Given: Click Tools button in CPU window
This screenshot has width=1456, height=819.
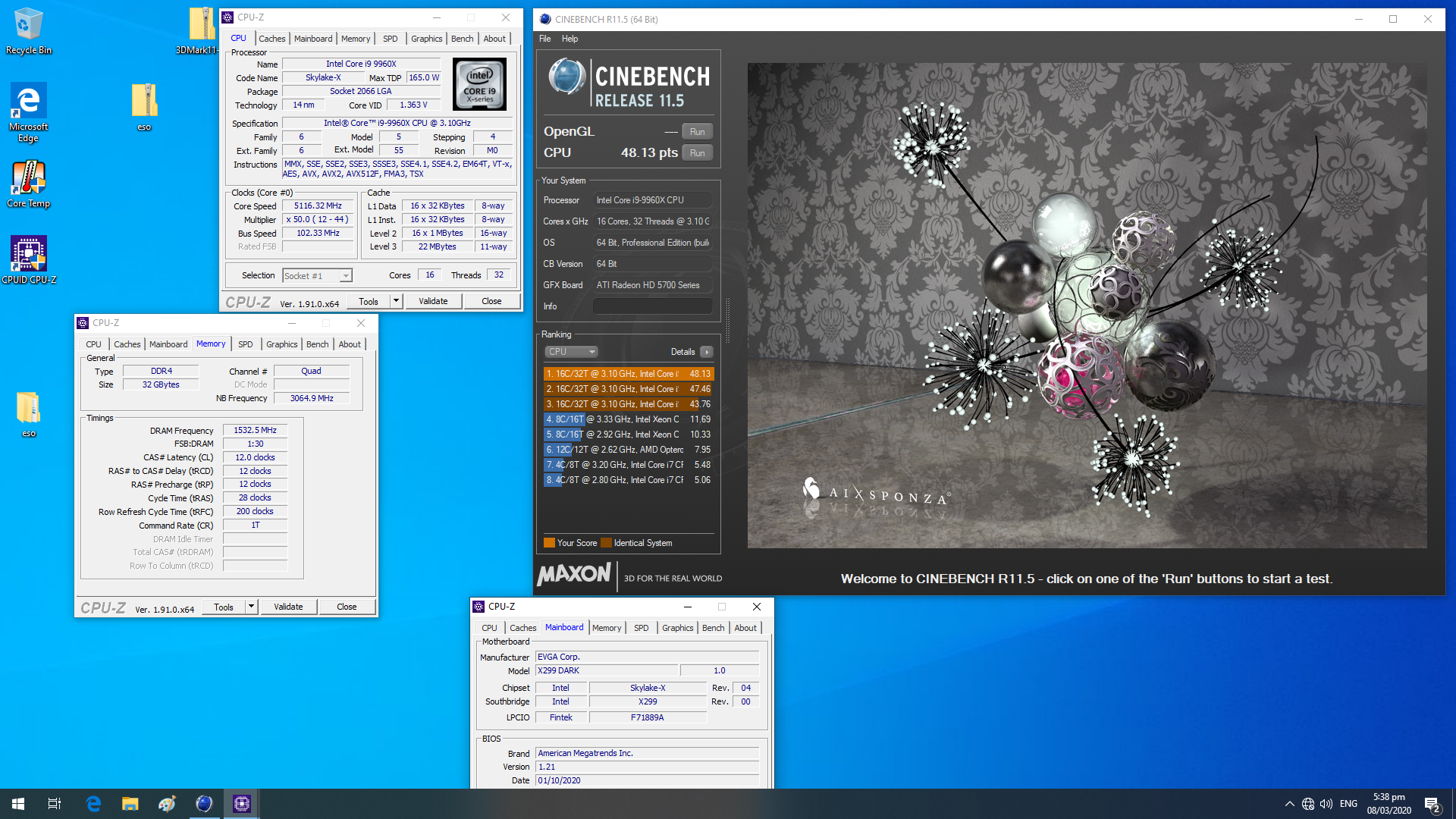Looking at the screenshot, I should [x=369, y=301].
